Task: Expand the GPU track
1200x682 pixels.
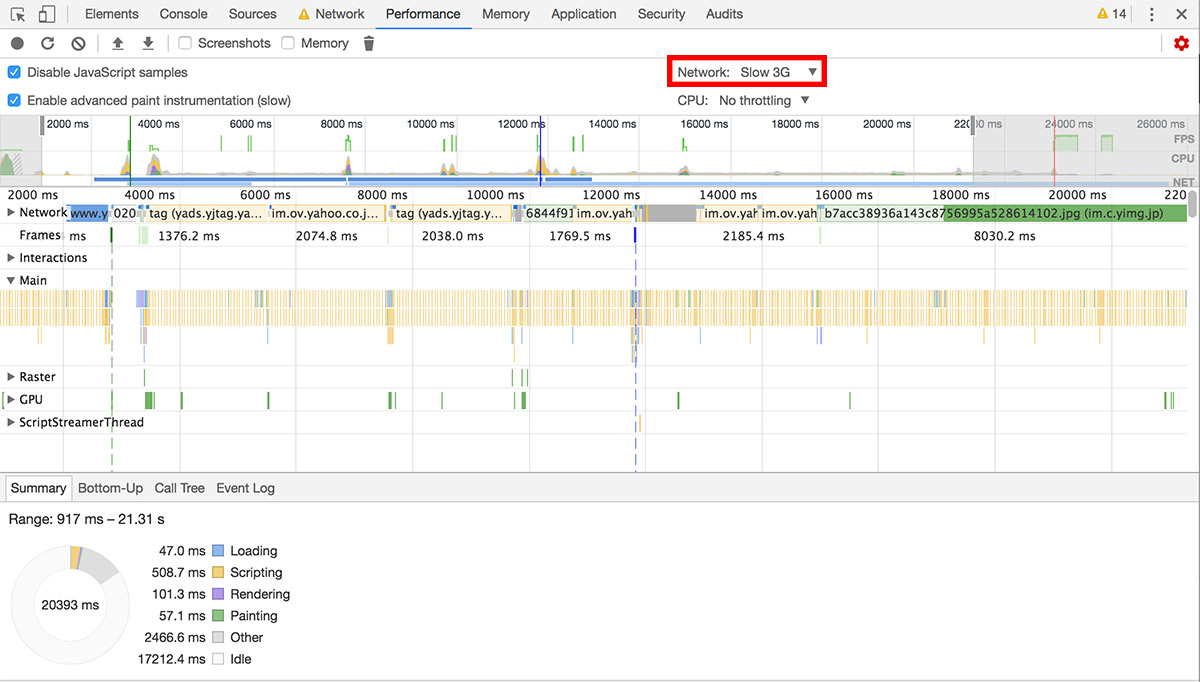Action: pos(11,399)
